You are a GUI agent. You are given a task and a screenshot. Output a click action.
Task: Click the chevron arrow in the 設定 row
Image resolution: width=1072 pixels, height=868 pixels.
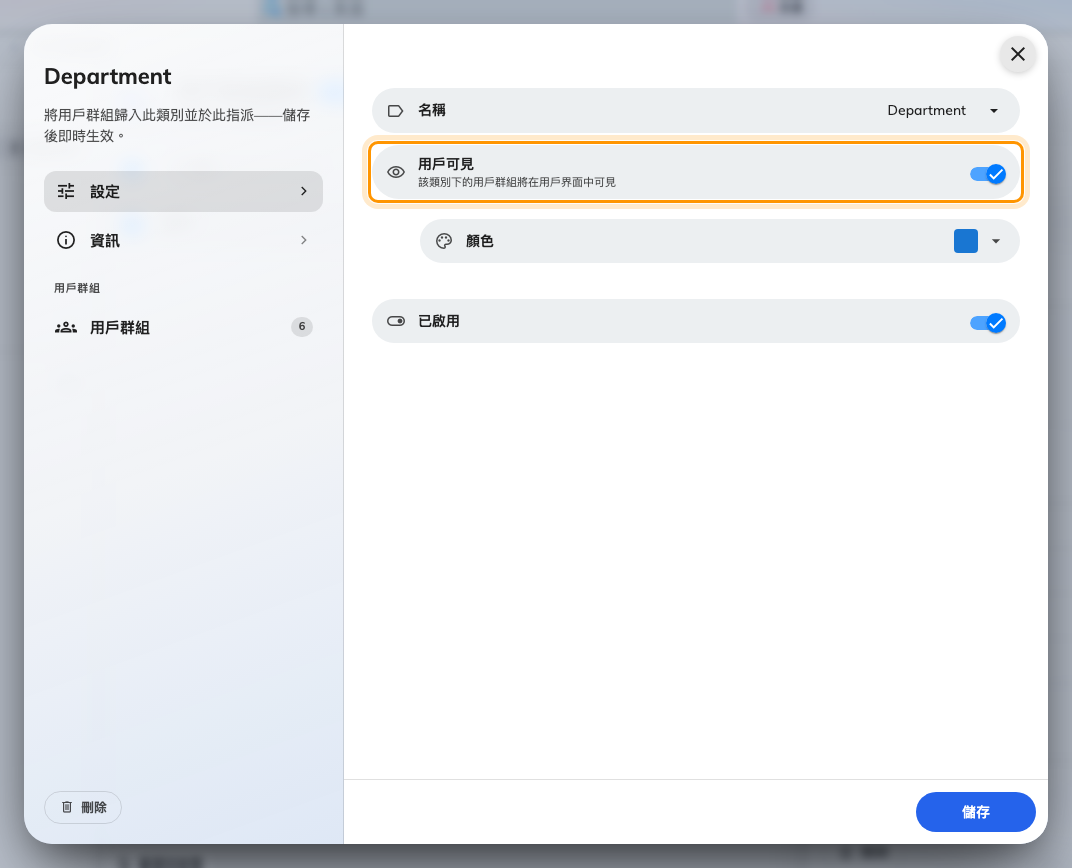304,191
